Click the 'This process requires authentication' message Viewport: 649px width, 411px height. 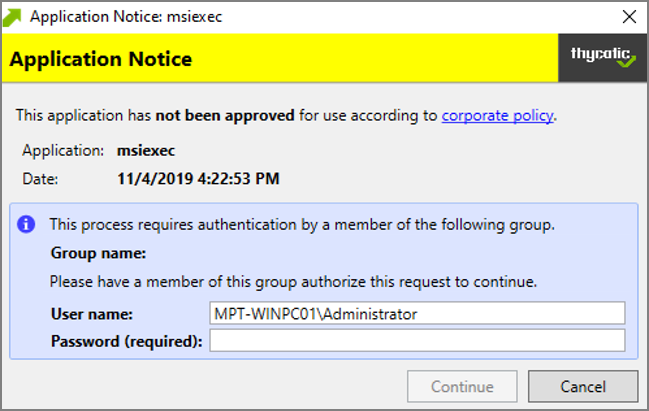tap(302, 225)
